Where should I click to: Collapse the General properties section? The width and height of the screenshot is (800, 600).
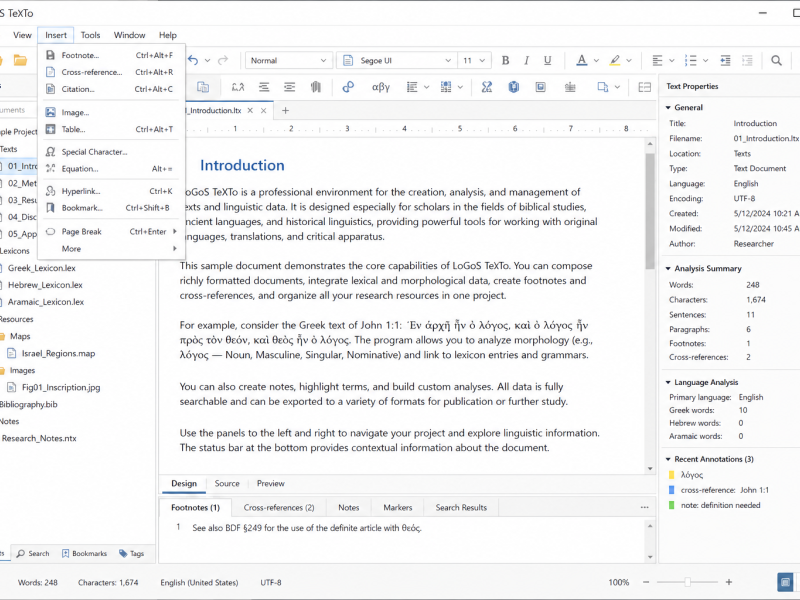coord(668,108)
